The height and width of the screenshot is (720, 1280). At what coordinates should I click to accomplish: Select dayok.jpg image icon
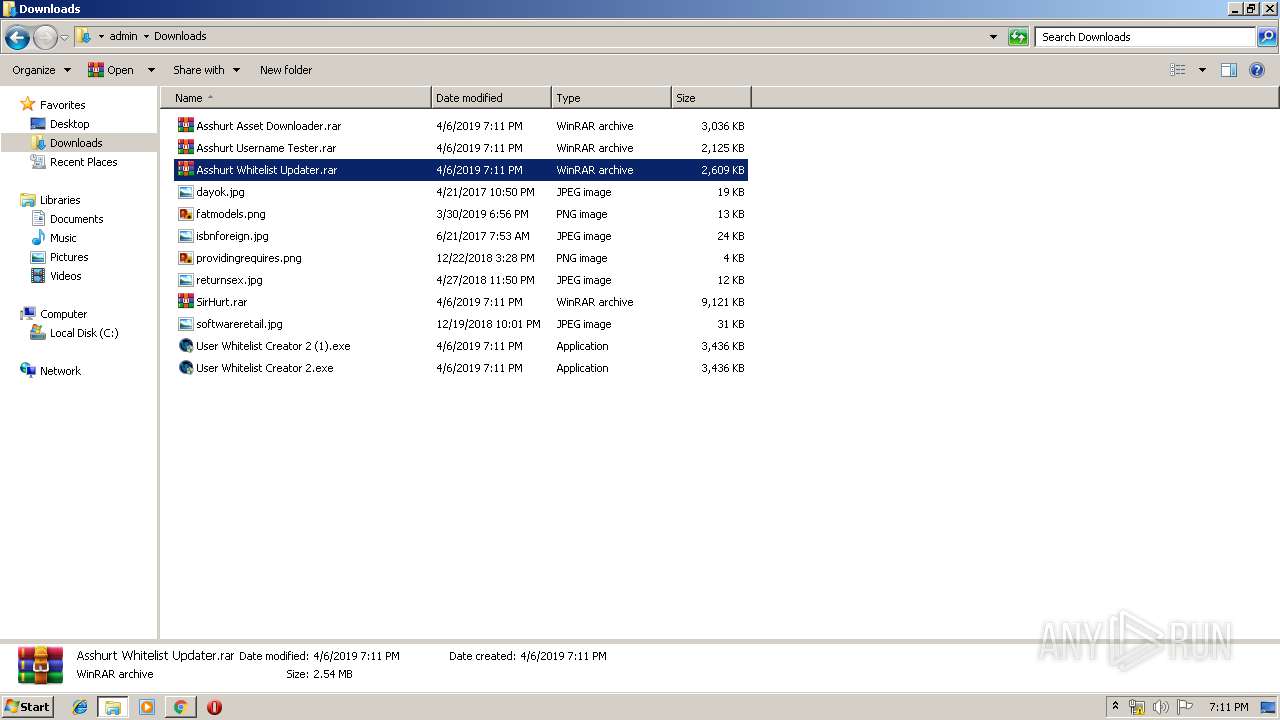pyautogui.click(x=185, y=192)
